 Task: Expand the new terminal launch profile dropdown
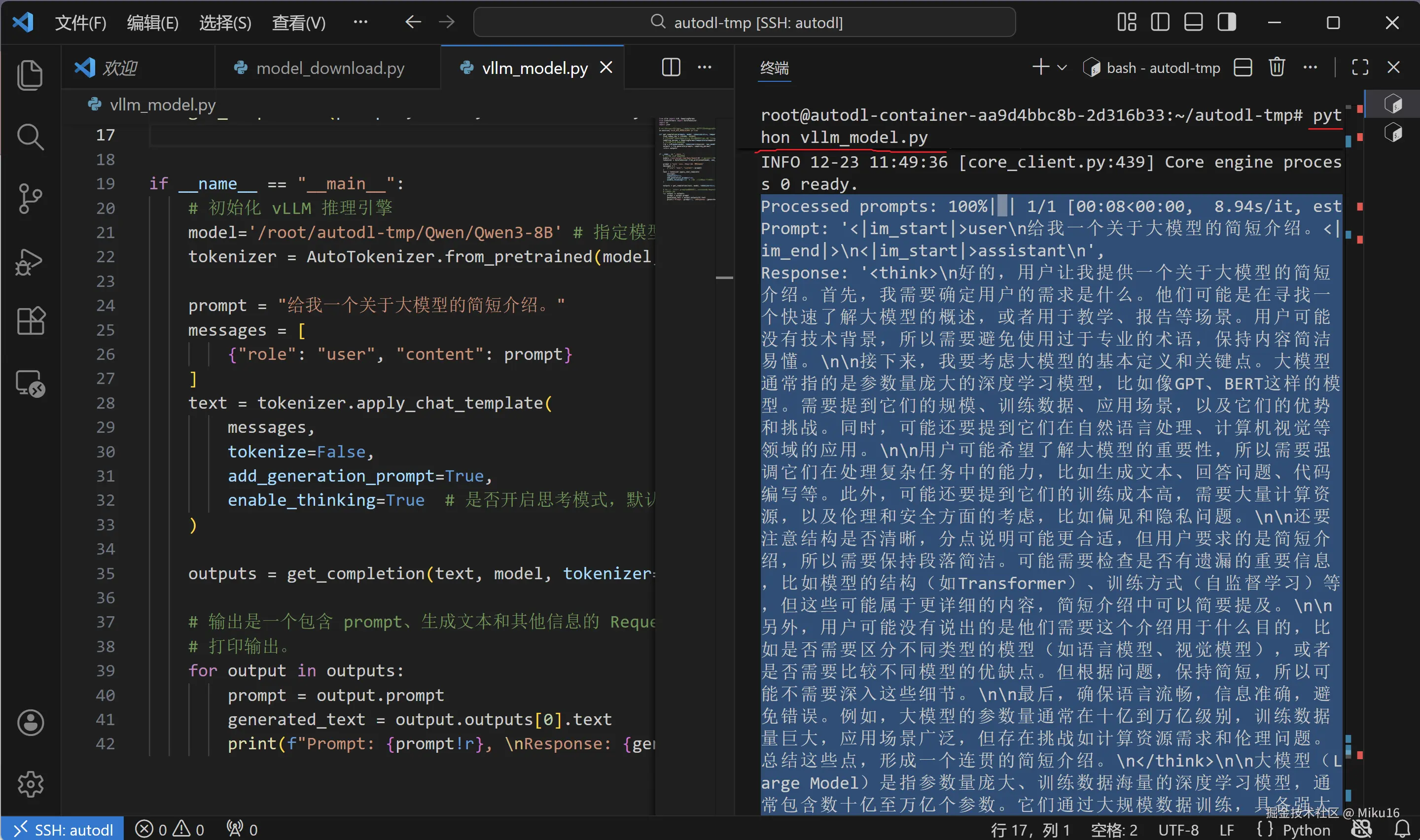tap(1063, 68)
